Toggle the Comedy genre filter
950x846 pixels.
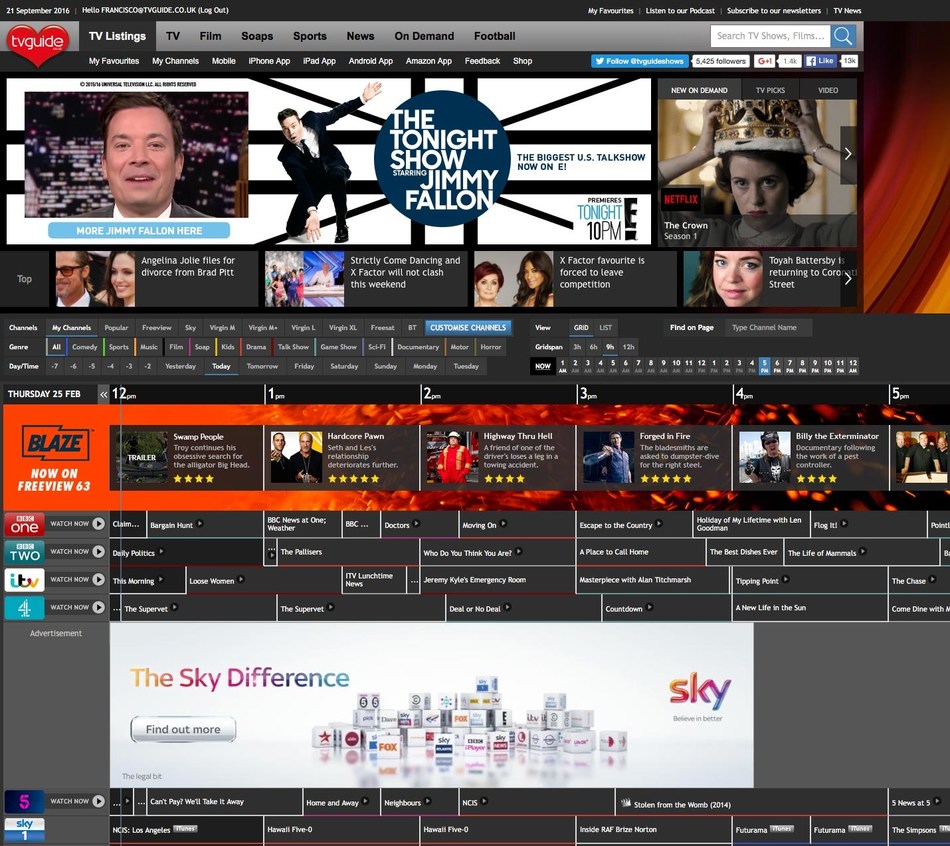pos(85,347)
